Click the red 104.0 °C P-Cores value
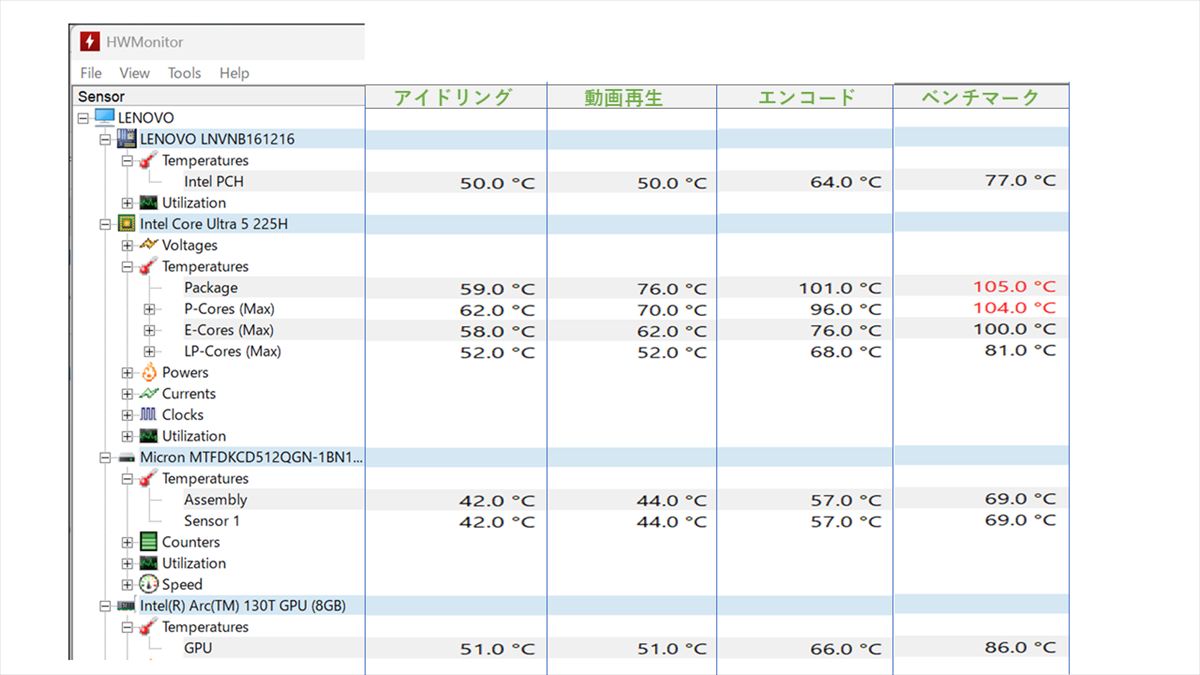The image size is (1200, 675). [1014, 308]
